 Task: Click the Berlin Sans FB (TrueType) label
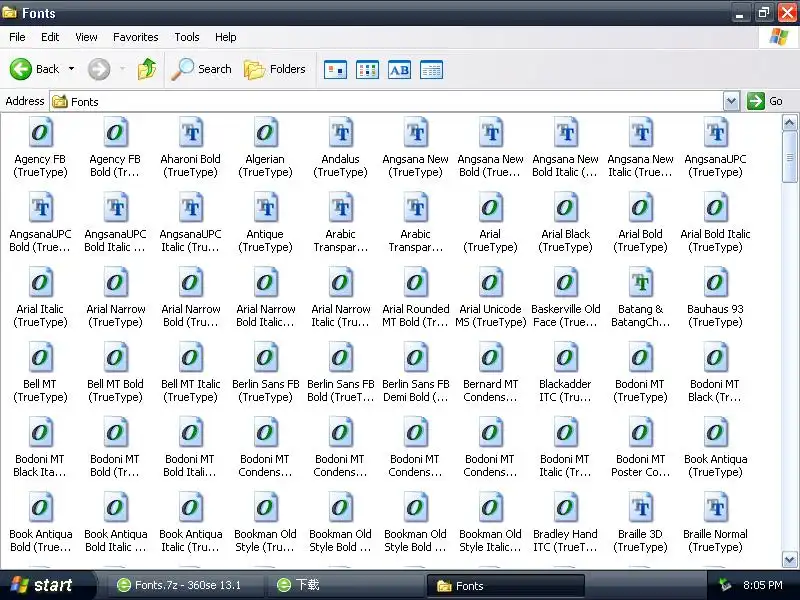pyautogui.click(x=265, y=390)
